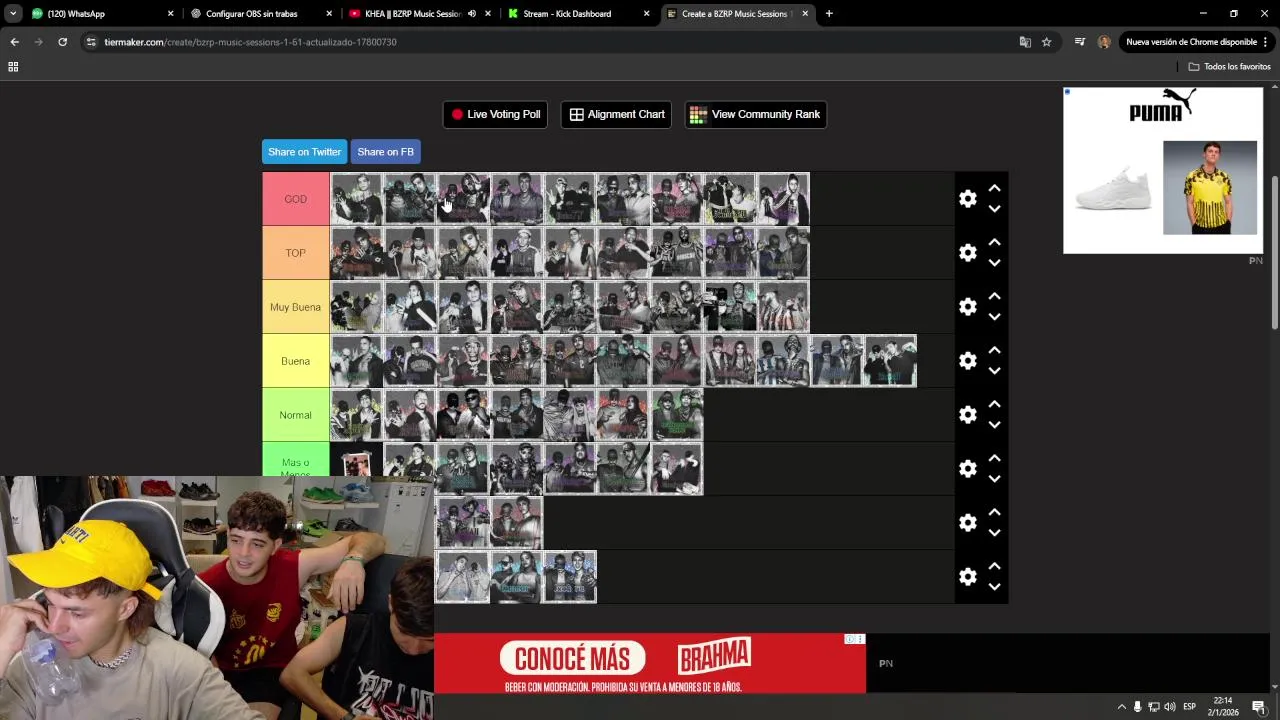The height and width of the screenshot is (720, 1280).
Task: Open View Community Rank button
Action: [755, 114]
